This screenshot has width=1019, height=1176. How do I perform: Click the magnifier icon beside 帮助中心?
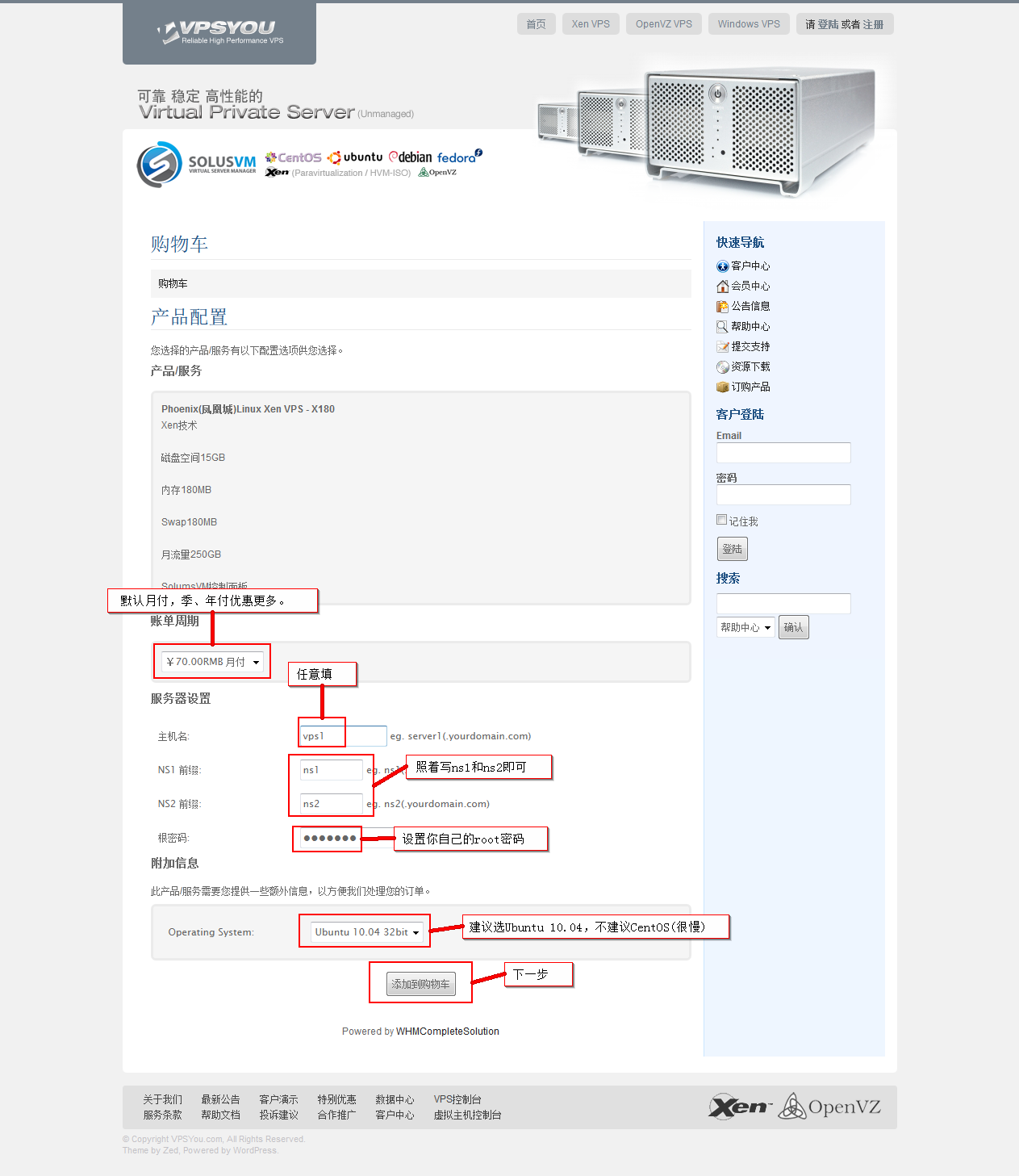point(722,327)
